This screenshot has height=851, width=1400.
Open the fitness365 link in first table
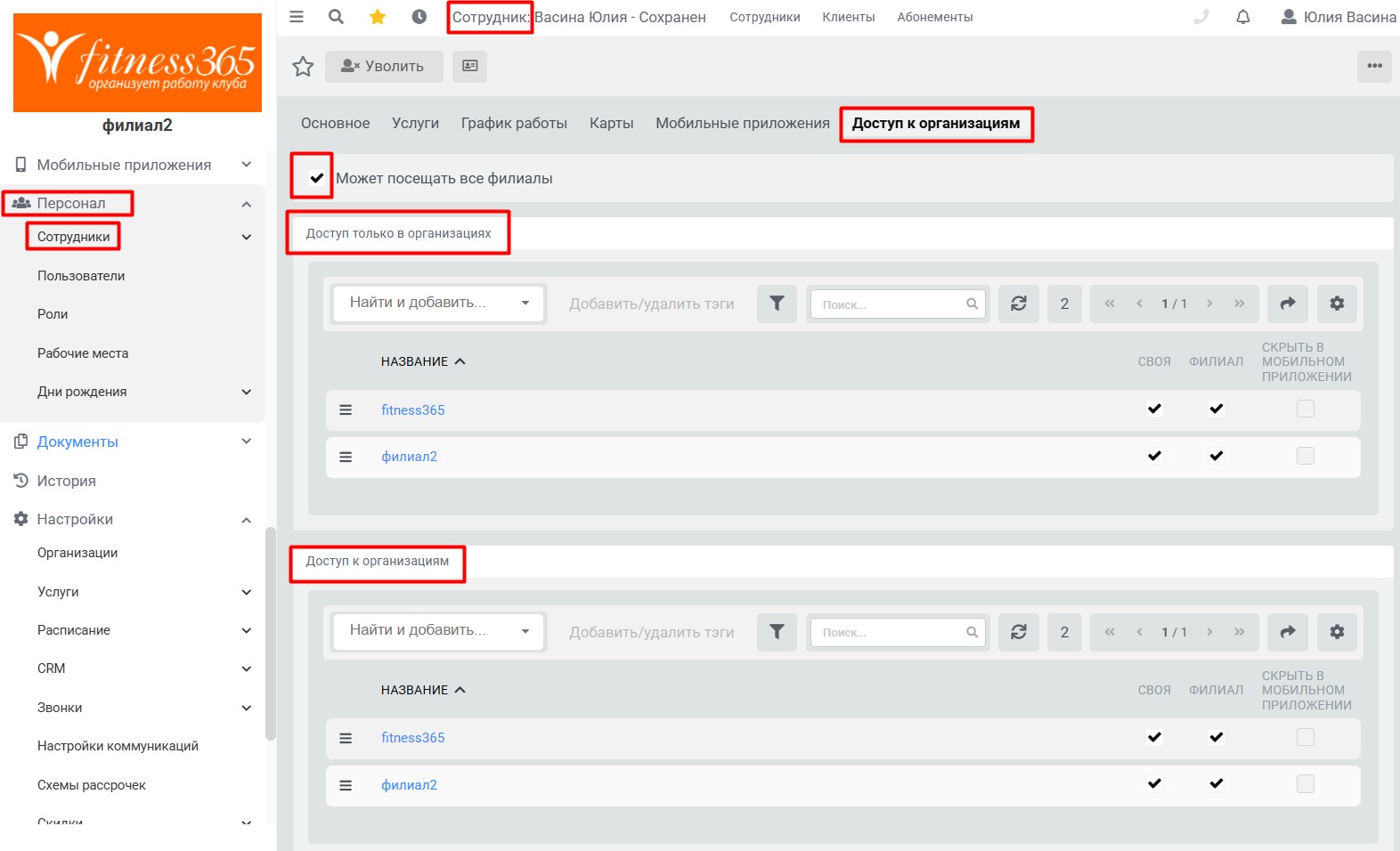[413, 410]
